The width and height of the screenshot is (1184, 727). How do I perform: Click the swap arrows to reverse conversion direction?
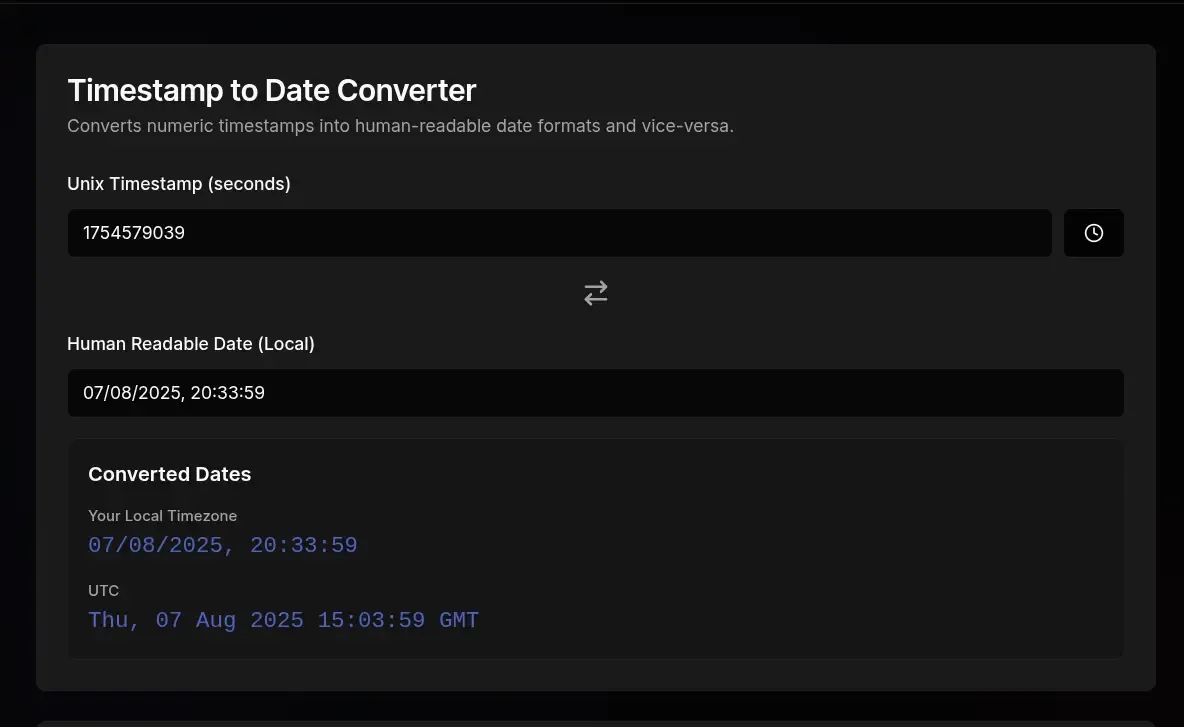point(596,292)
